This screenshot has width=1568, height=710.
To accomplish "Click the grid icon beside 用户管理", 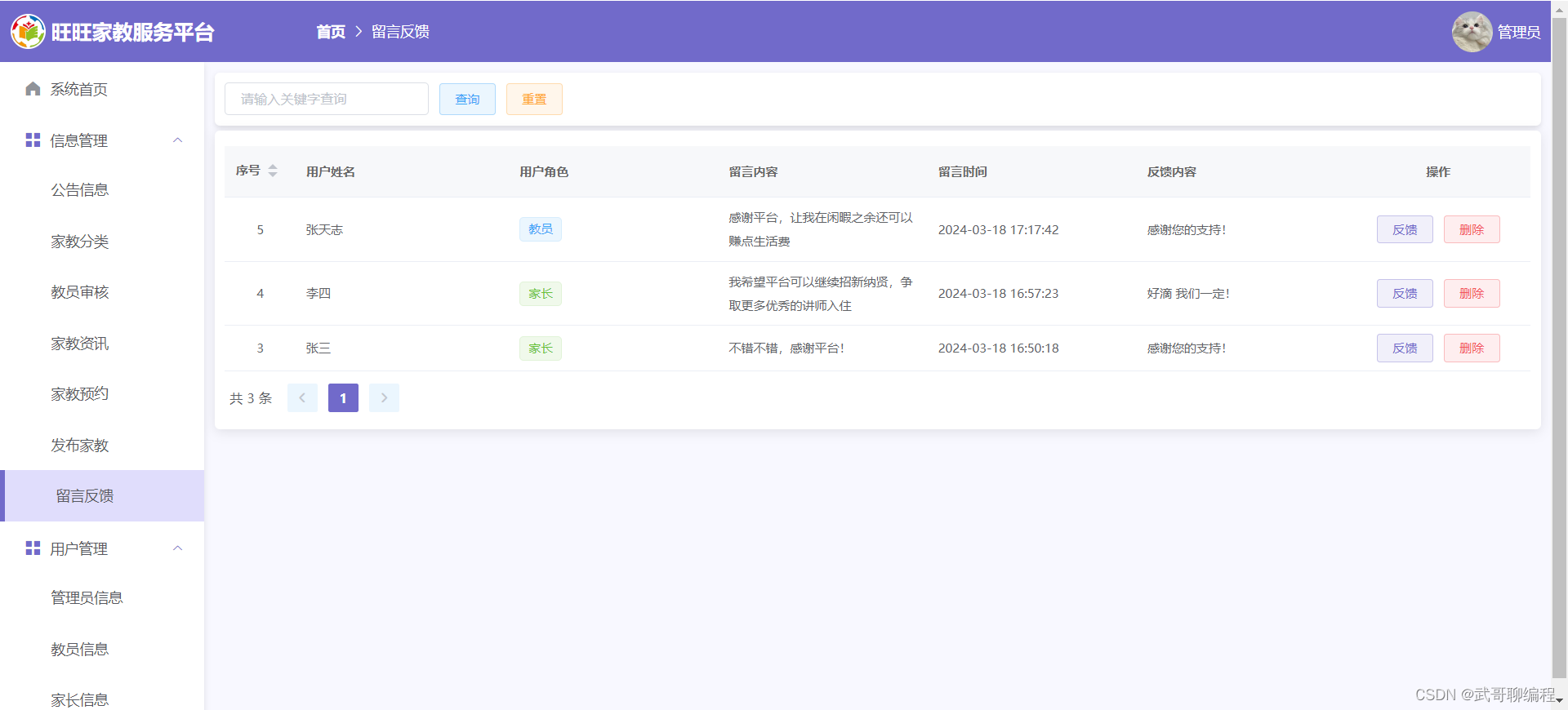I will 33,548.
